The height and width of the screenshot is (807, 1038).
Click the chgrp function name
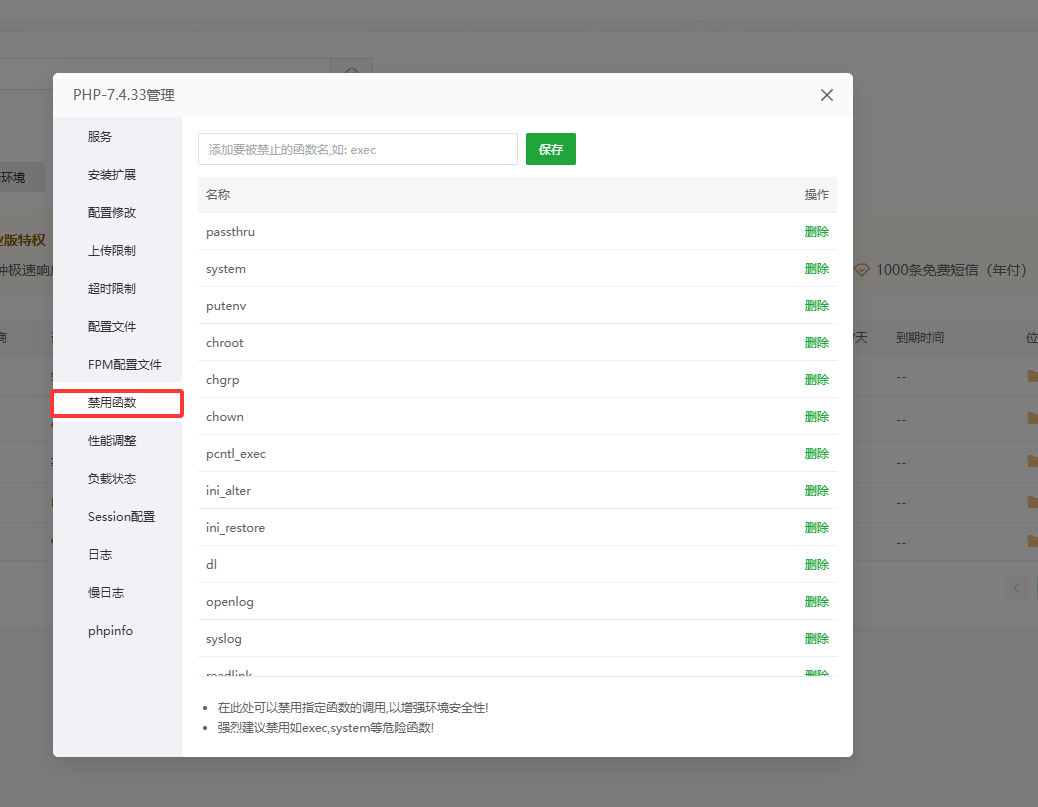click(x=222, y=380)
